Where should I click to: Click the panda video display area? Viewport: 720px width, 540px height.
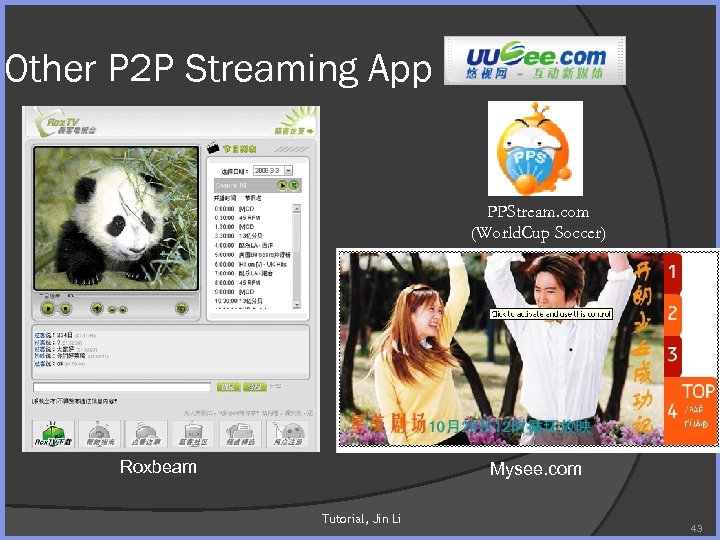(x=116, y=218)
